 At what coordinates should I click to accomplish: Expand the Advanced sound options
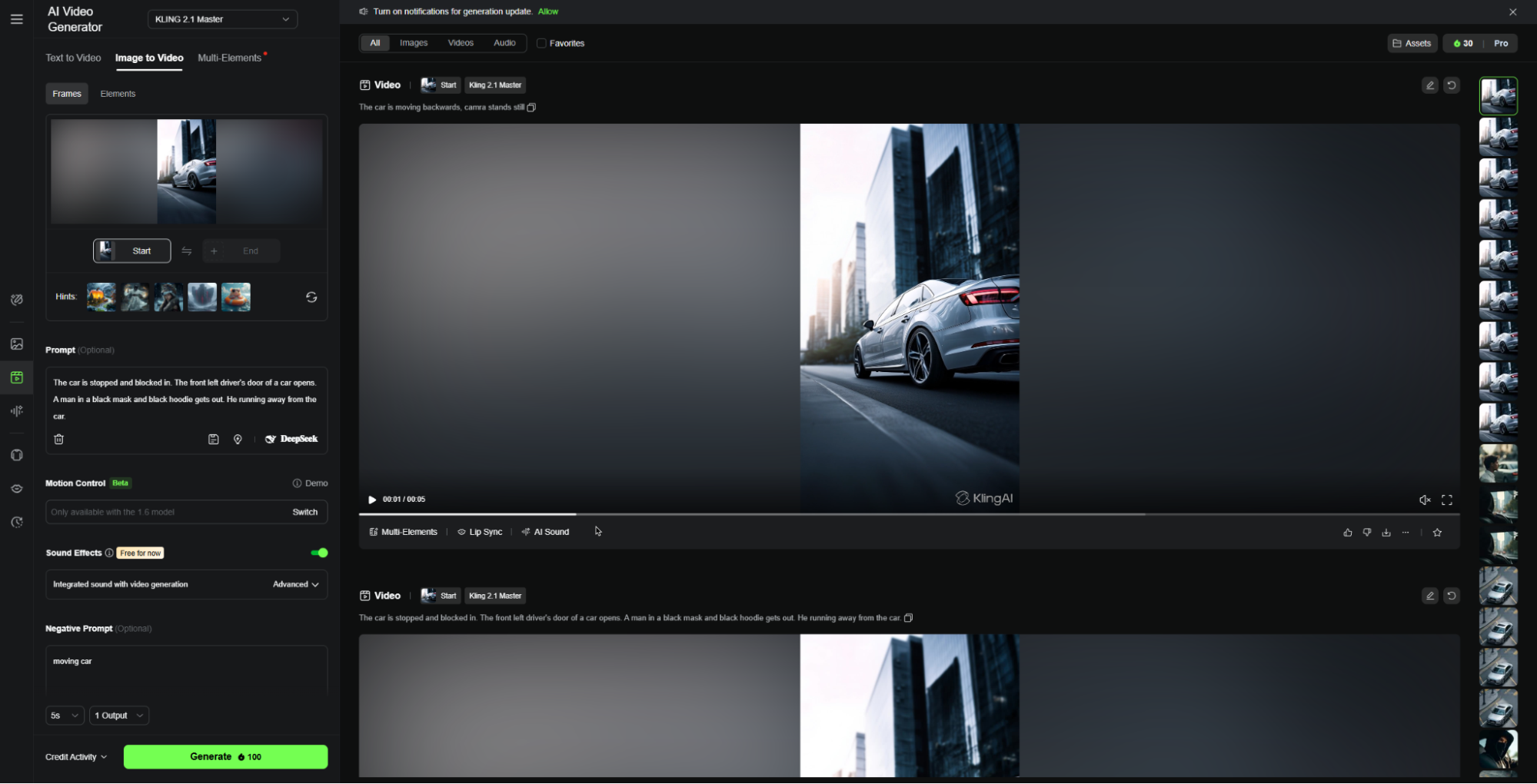[296, 585]
